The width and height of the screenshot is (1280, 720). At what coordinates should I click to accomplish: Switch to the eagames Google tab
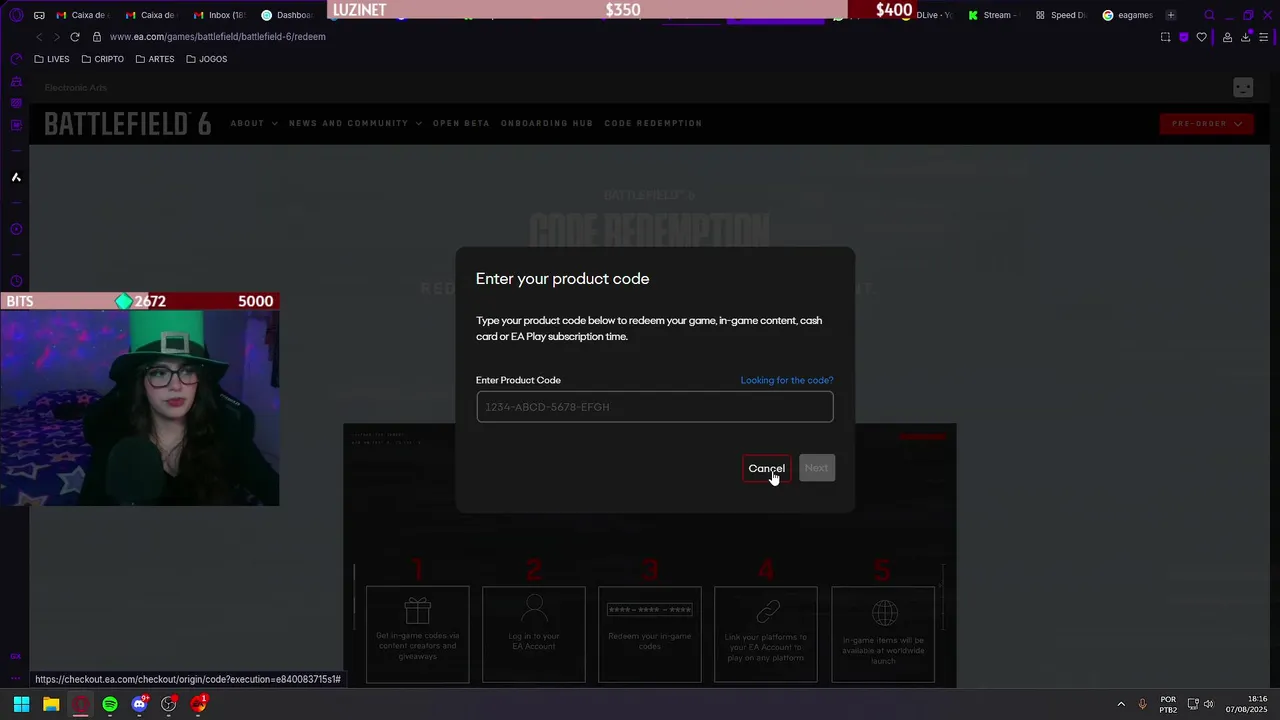[1128, 15]
